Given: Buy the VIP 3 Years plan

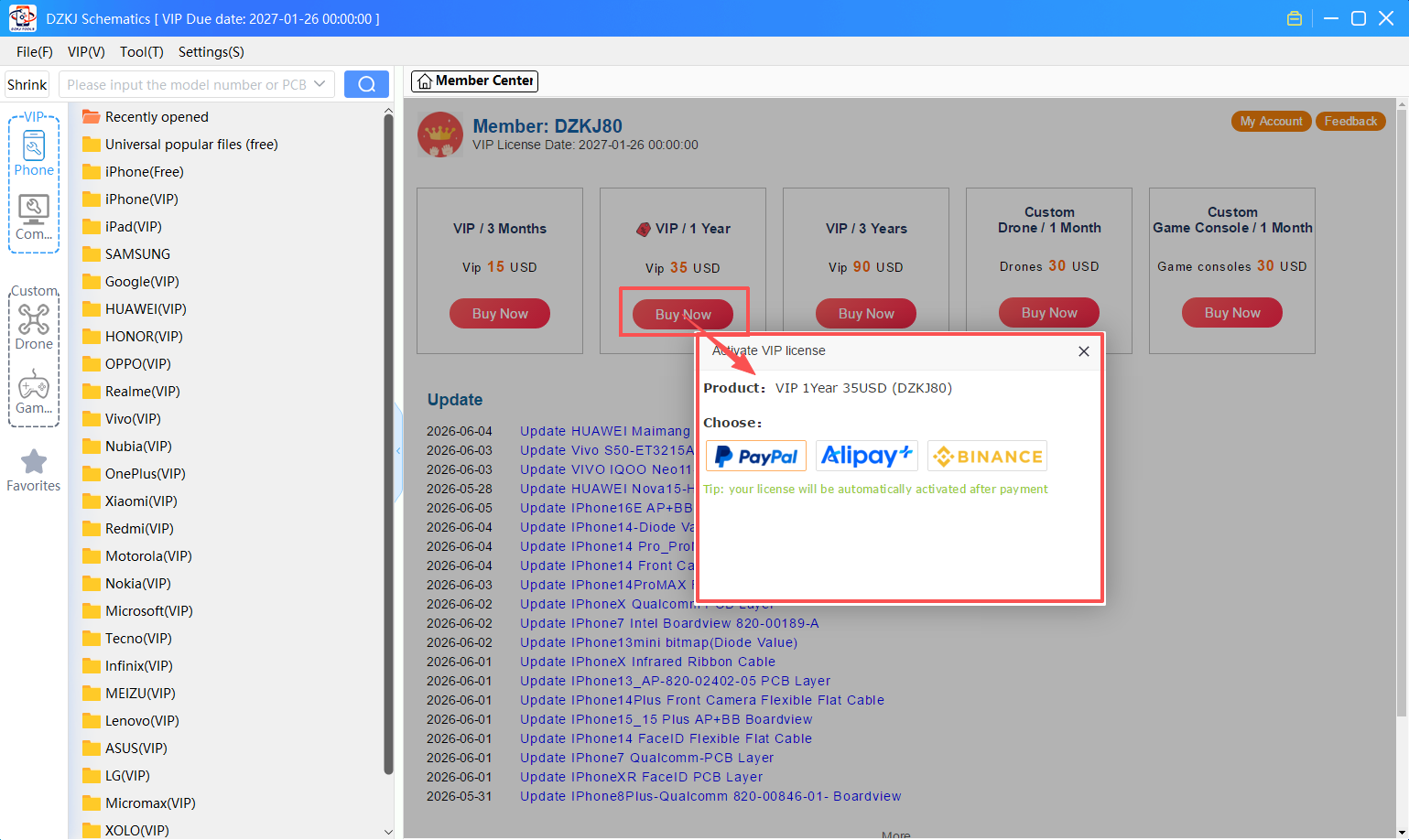Looking at the screenshot, I should 866,314.
